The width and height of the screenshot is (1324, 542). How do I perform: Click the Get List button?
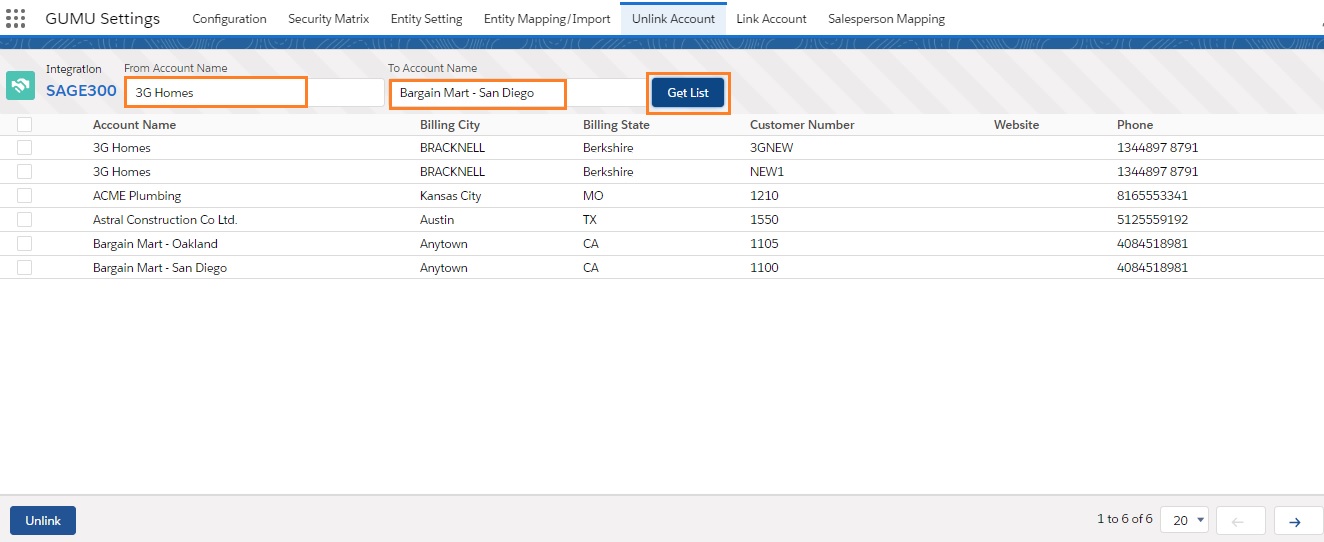[x=688, y=92]
